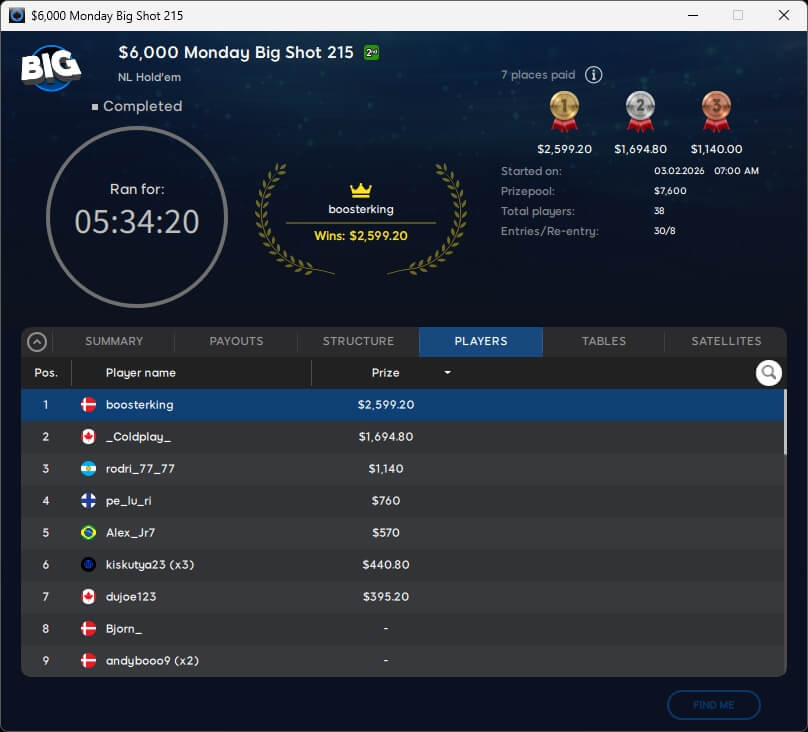Viewport: 808px width, 732px height.
Task: Select the rodri_77_77 player row
Action: click(400, 469)
